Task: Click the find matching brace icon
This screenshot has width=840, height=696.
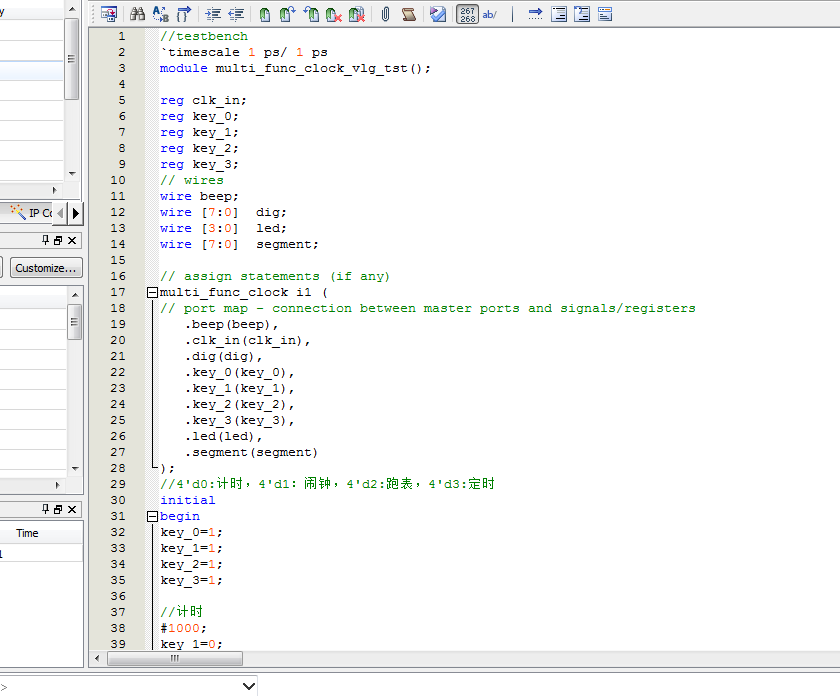Action: coord(183,14)
